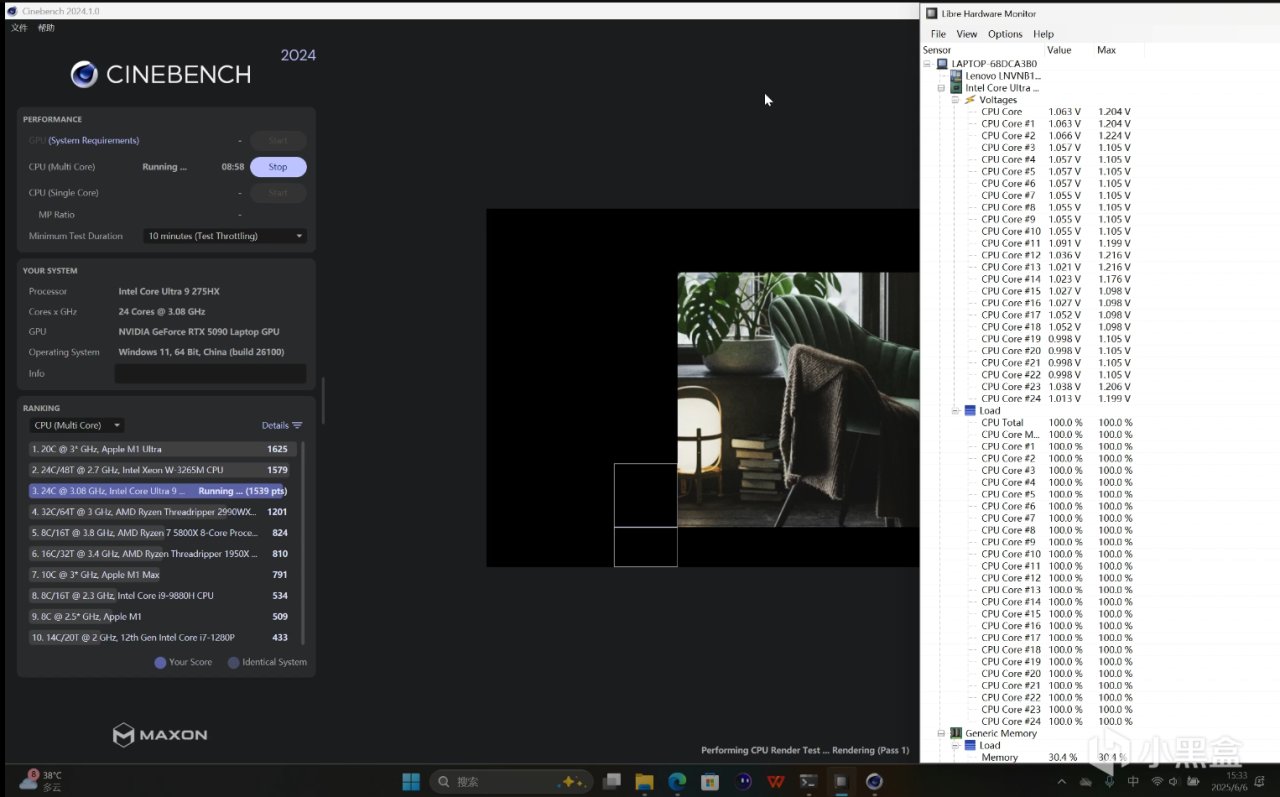Click the ranking list vertical scrollbar
Viewport: 1280px width, 797px height.
point(303,543)
